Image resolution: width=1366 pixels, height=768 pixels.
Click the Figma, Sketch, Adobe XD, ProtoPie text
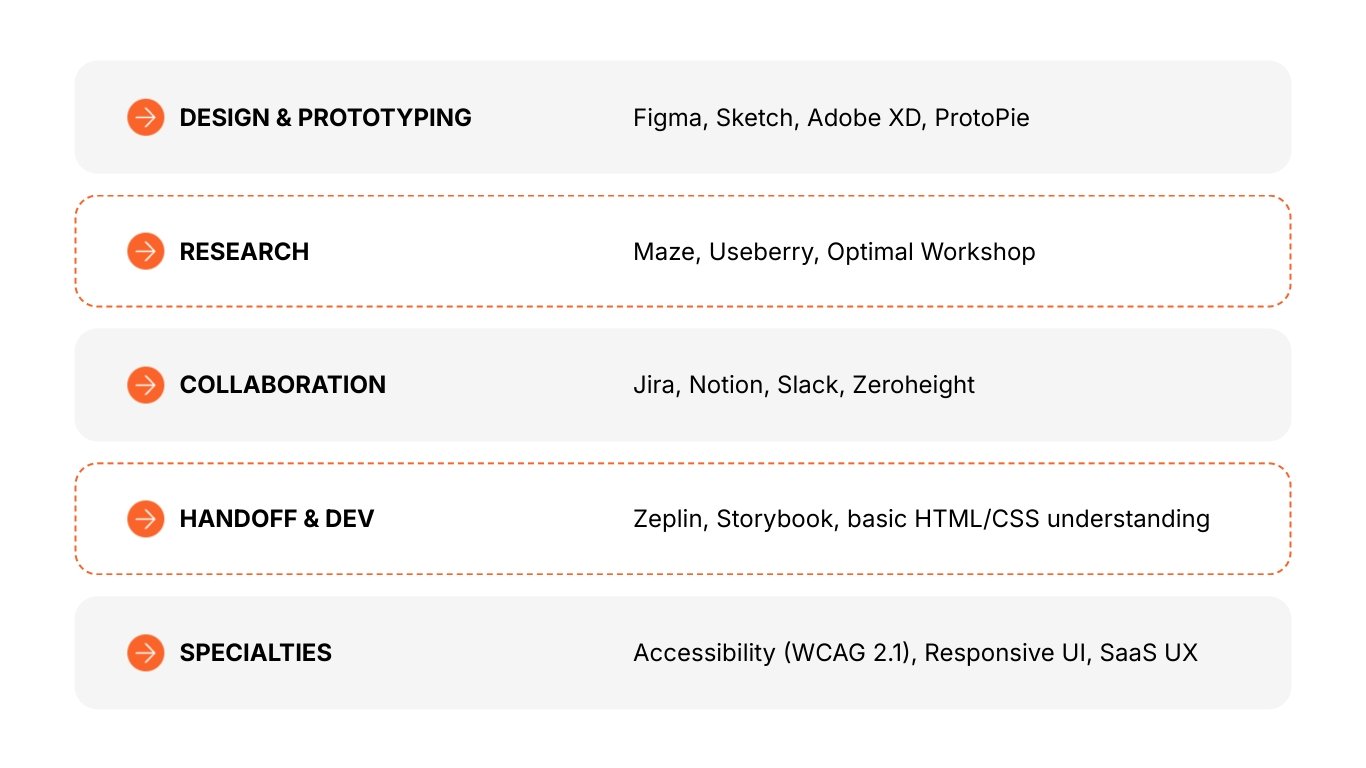pos(831,118)
